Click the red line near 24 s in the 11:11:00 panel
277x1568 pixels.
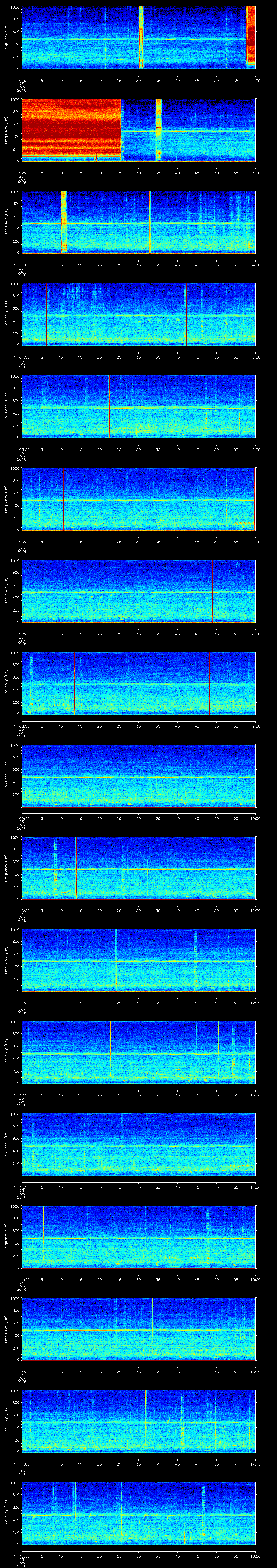[116, 960]
